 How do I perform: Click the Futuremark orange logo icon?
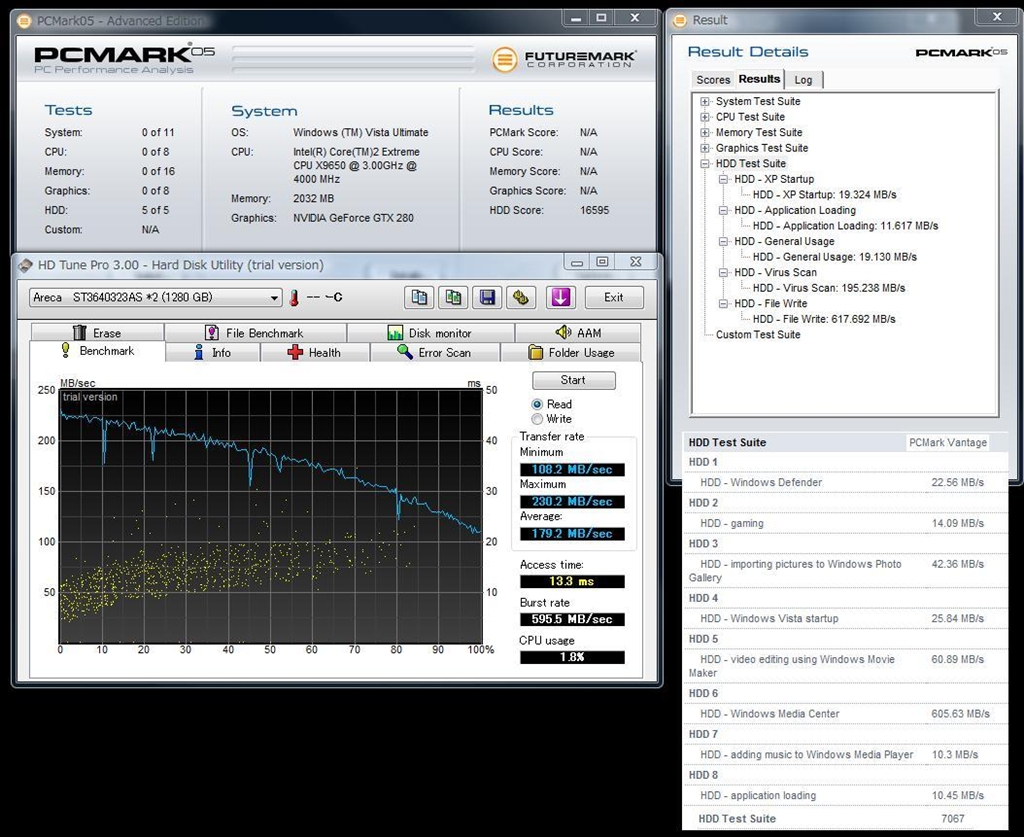click(506, 59)
